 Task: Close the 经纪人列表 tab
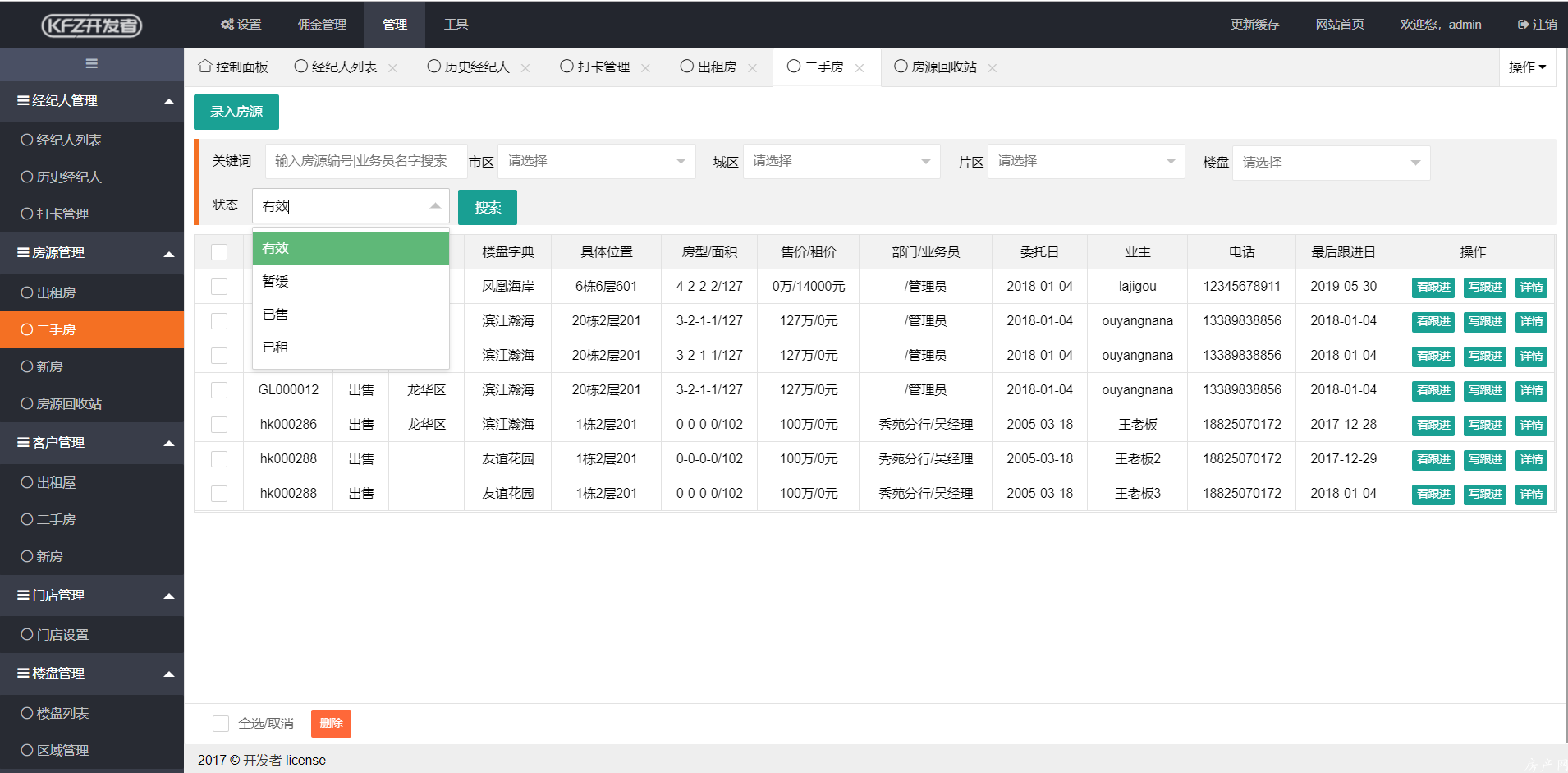coord(393,68)
